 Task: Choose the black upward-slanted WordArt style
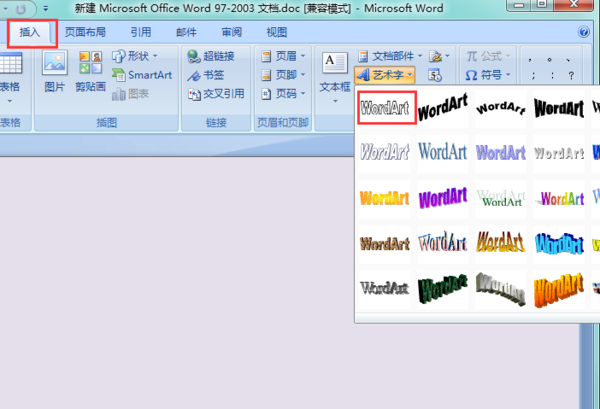[x=443, y=108]
